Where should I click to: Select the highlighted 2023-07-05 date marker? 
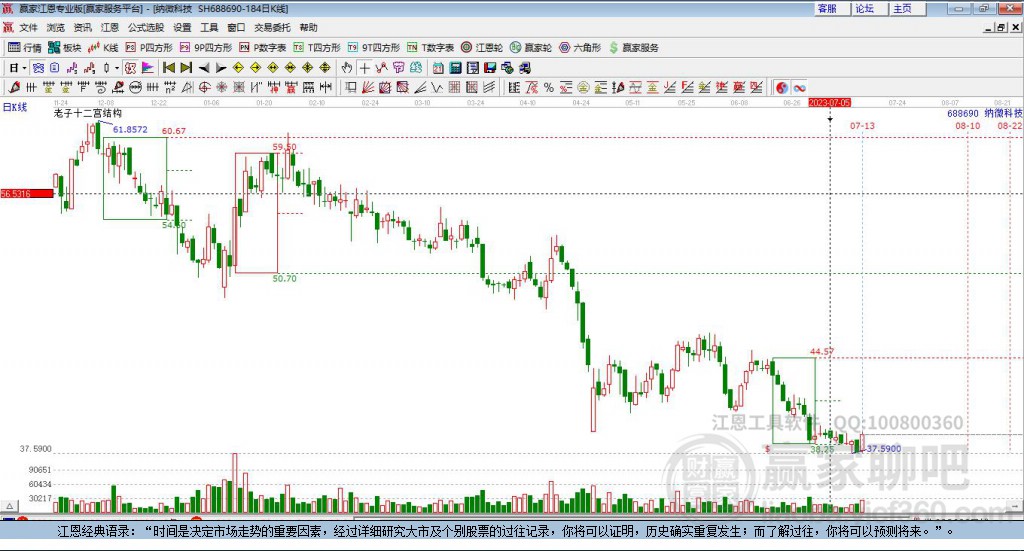(829, 103)
